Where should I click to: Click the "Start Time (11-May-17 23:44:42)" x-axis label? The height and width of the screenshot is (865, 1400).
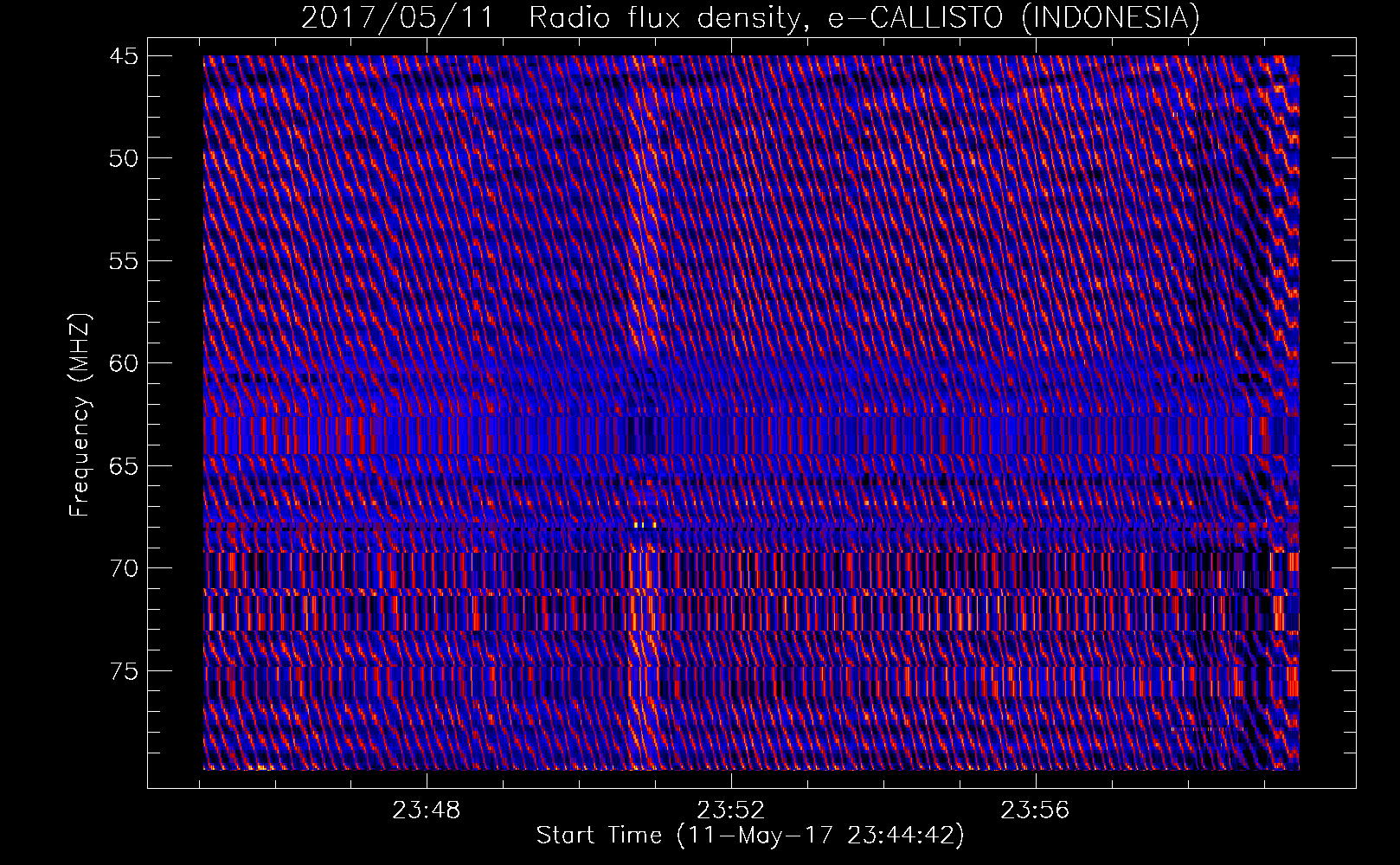[x=750, y=836]
